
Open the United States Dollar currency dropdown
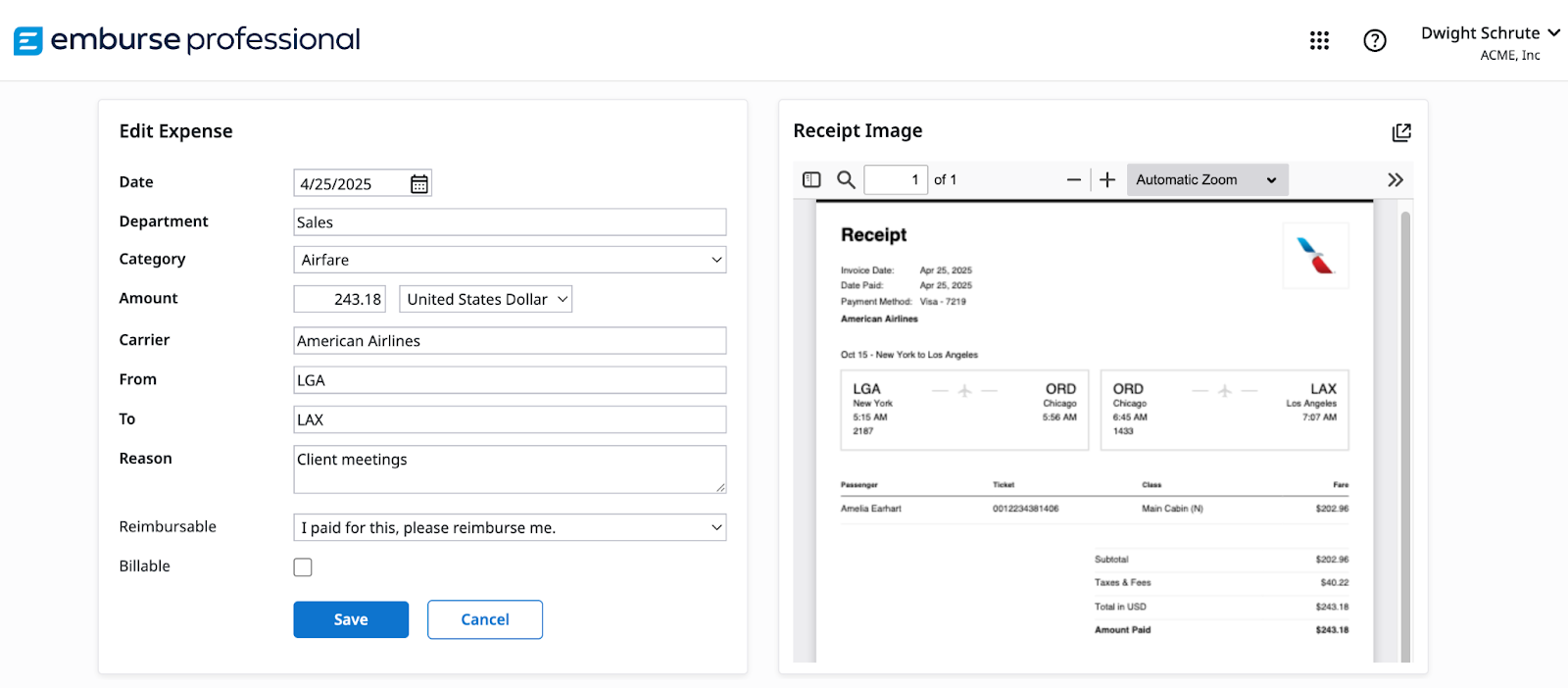pos(486,299)
